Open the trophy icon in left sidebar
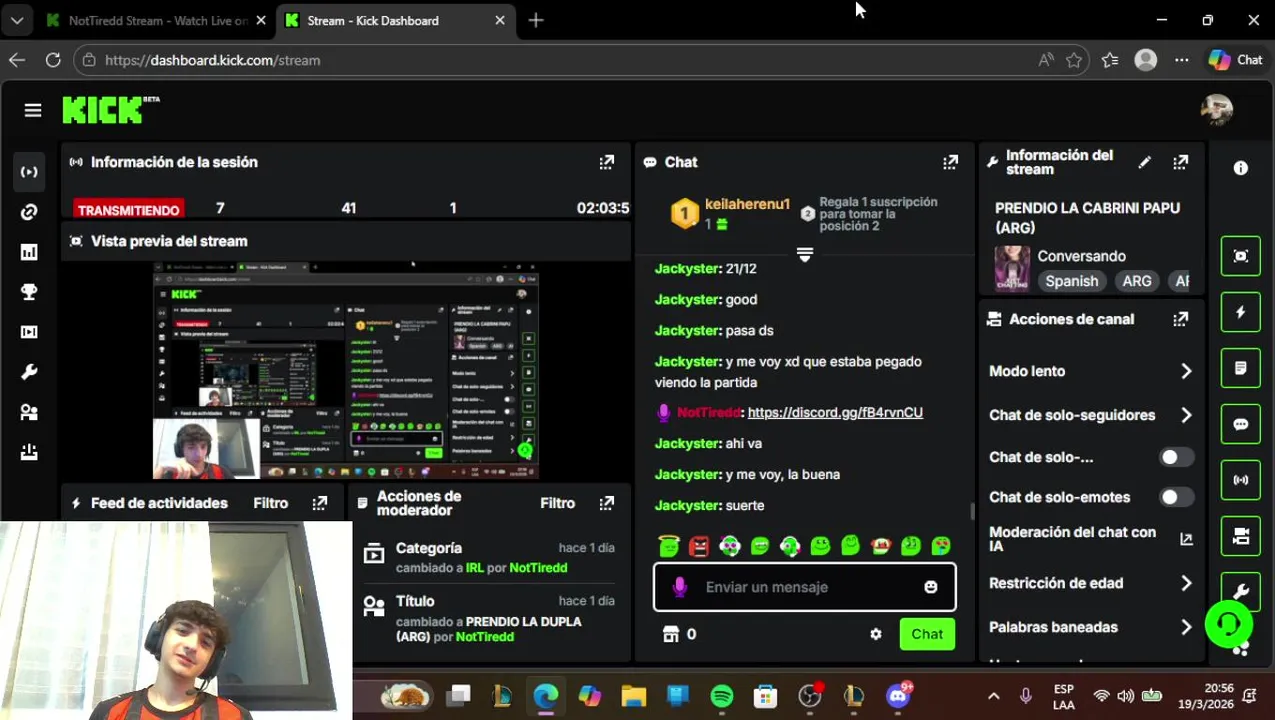This screenshot has width=1275, height=720. pos(29,292)
